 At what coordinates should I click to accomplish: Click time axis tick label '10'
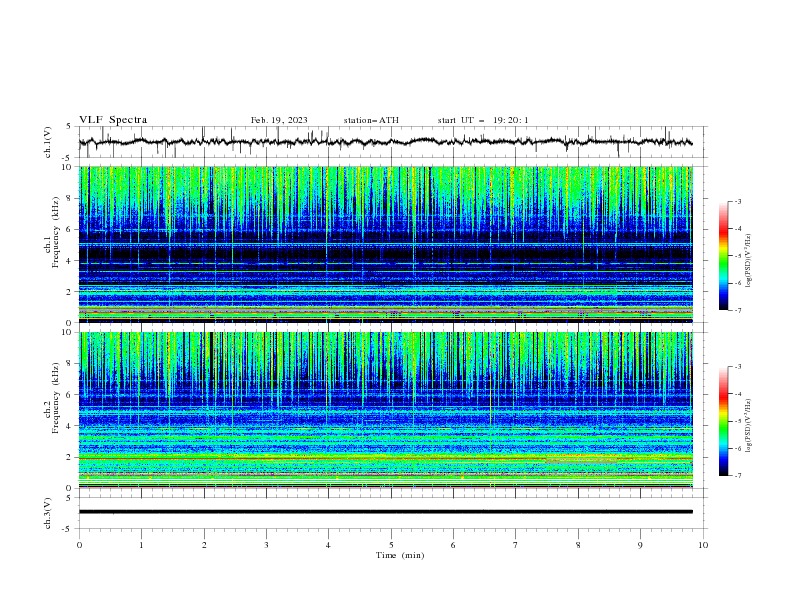(x=703, y=545)
